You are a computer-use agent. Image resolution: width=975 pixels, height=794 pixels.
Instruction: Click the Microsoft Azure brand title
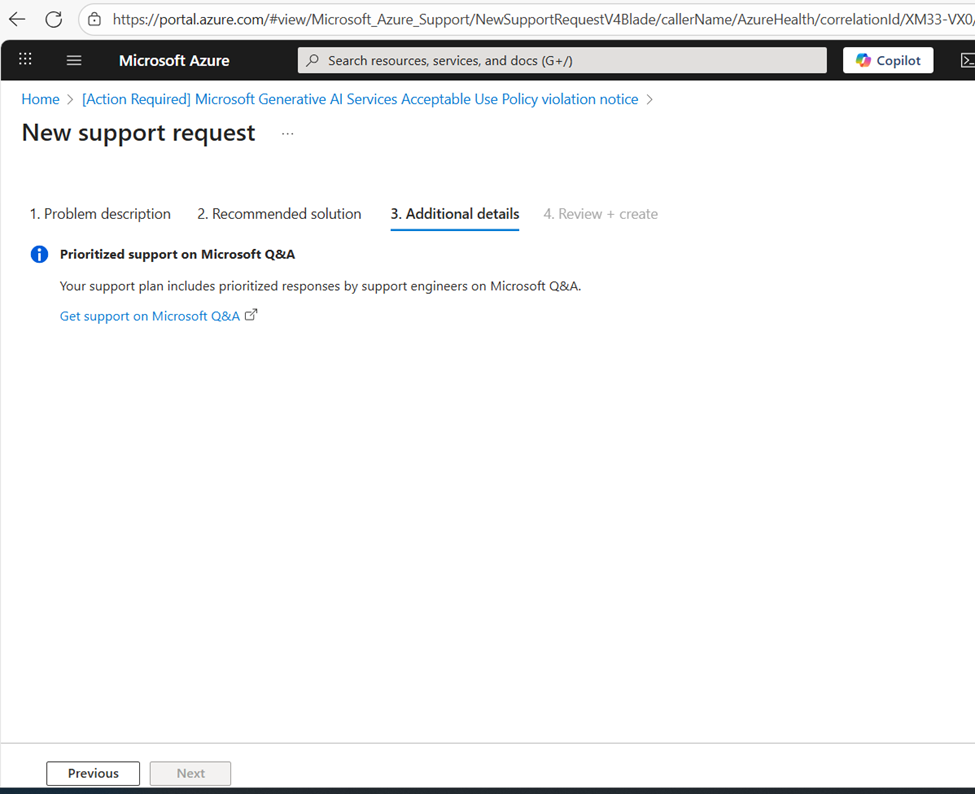click(174, 61)
